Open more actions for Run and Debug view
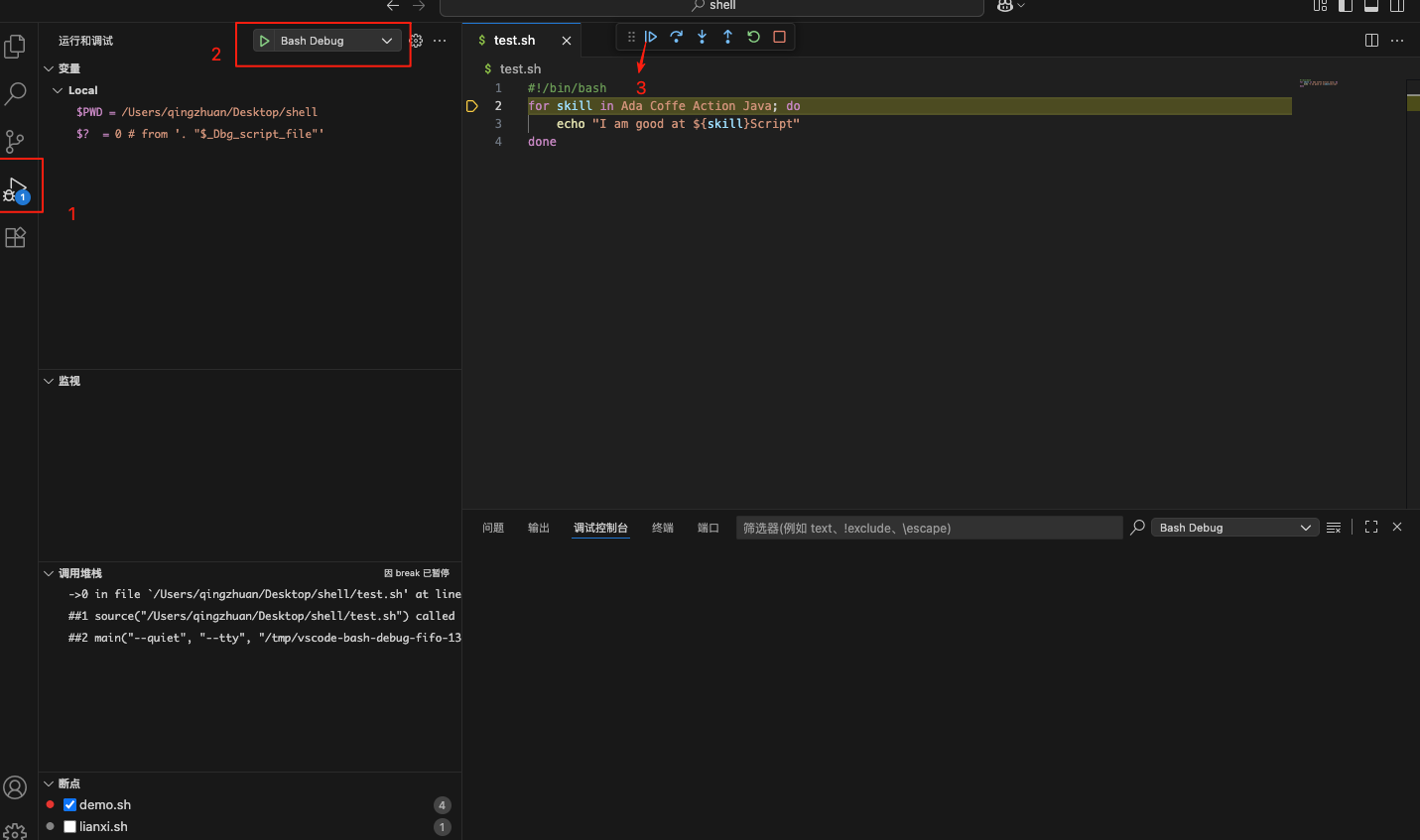Screen dimensions: 1420x840 (x=440, y=40)
